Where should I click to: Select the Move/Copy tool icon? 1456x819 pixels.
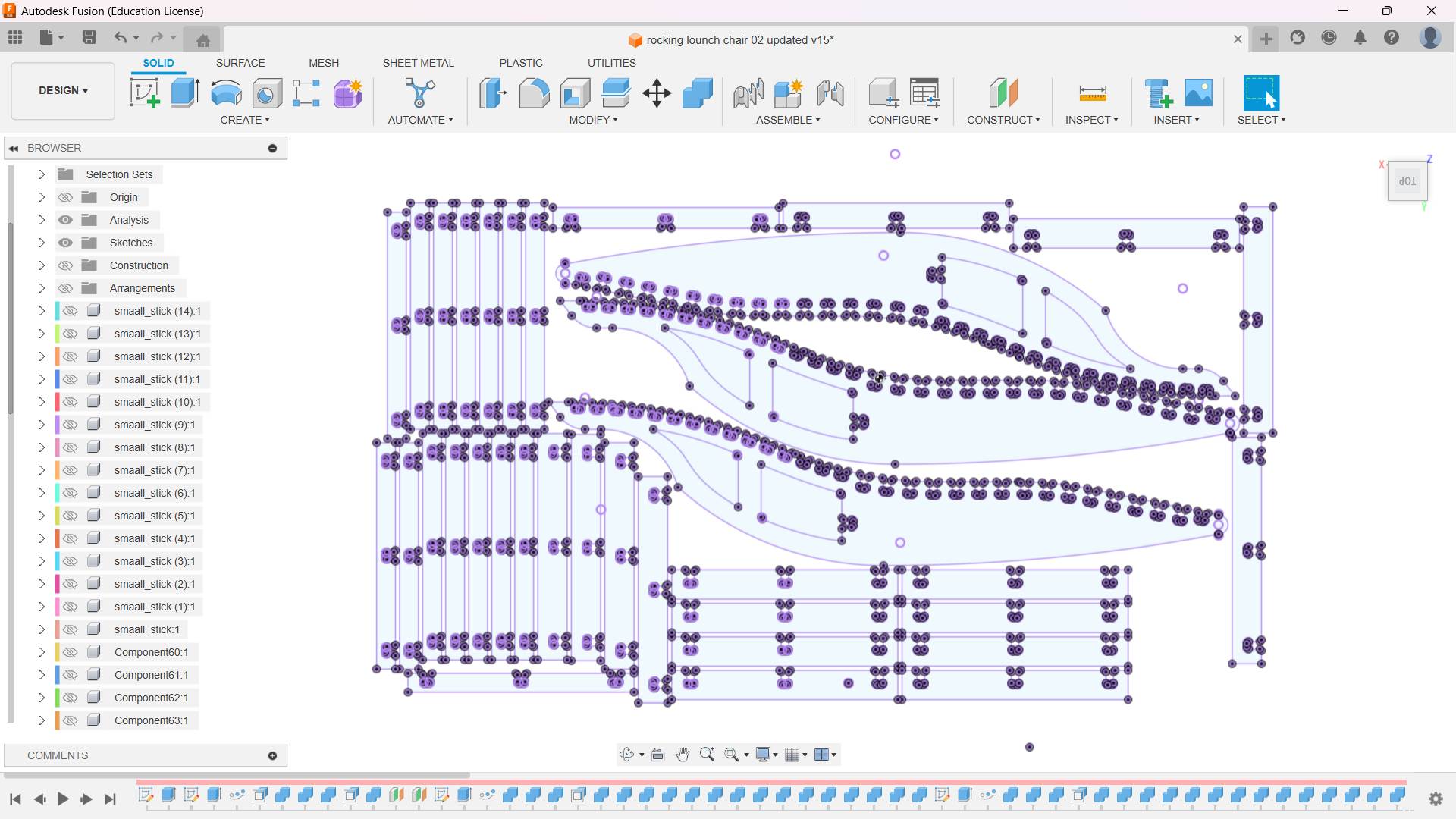point(656,93)
